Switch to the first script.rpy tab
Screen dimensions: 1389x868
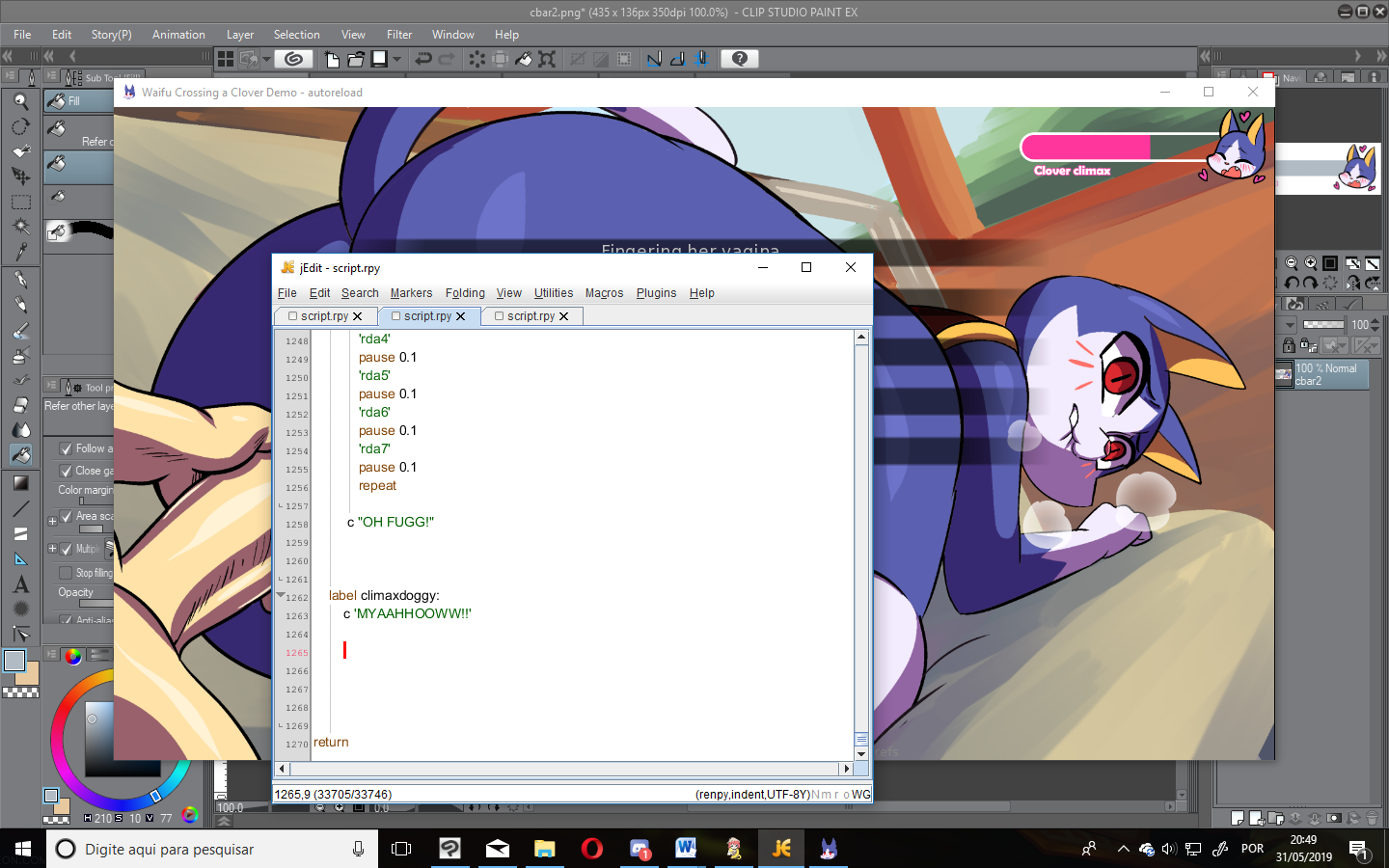click(324, 316)
